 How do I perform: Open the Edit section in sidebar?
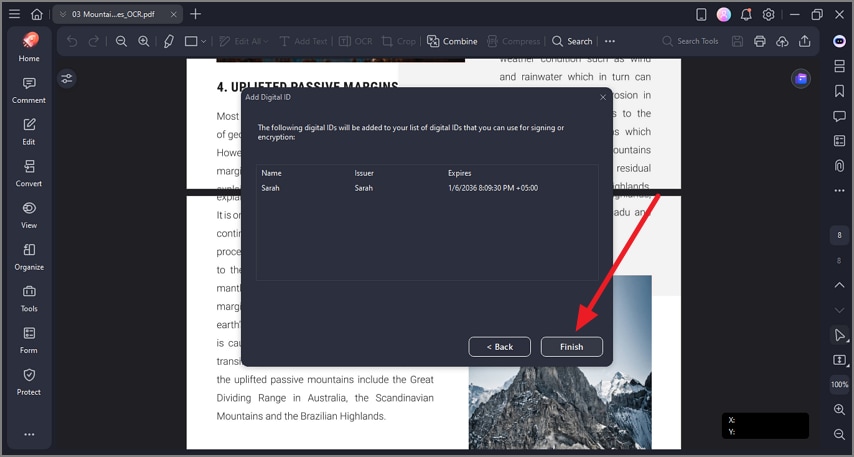tap(29, 131)
